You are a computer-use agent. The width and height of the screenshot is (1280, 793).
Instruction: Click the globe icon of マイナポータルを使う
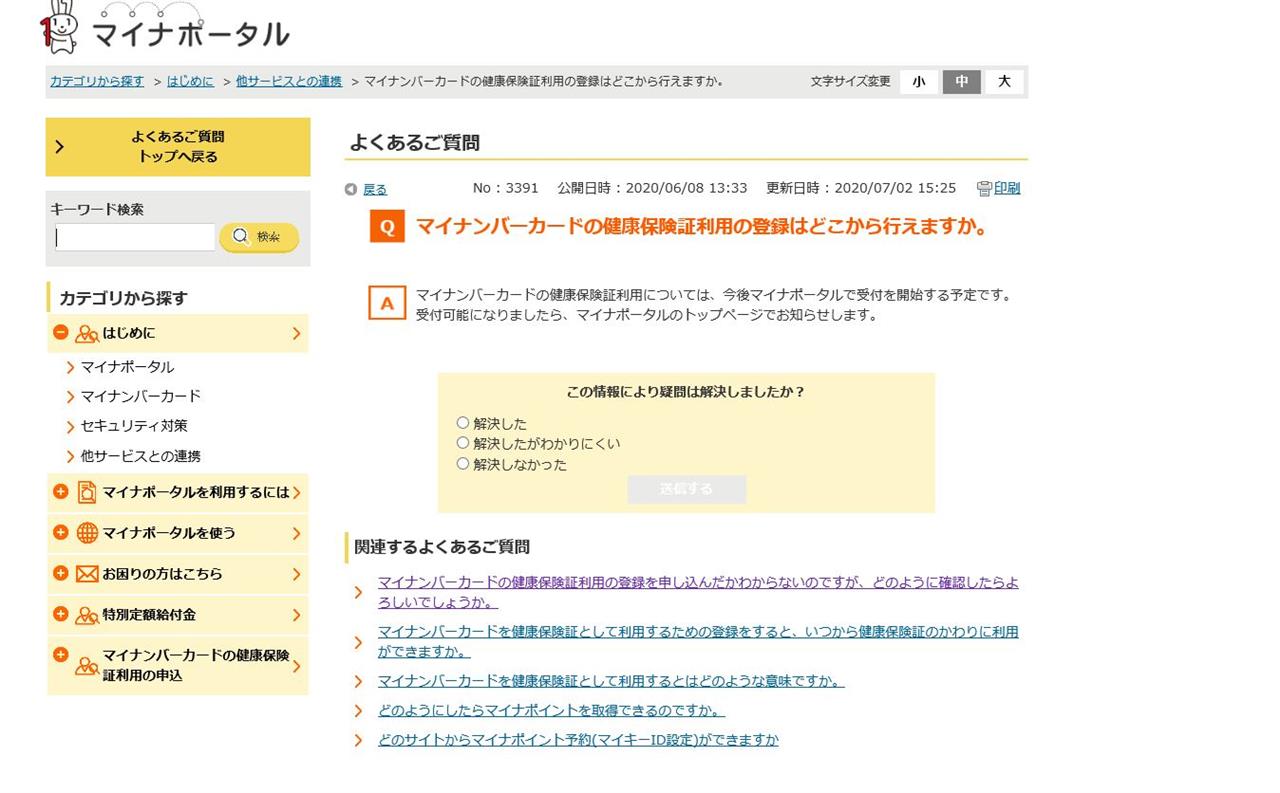[x=87, y=533]
